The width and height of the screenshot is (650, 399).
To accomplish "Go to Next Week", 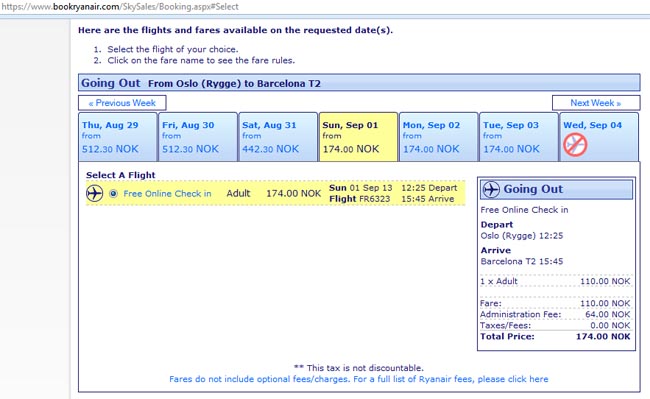I will pyautogui.click(x=596, y=103).
